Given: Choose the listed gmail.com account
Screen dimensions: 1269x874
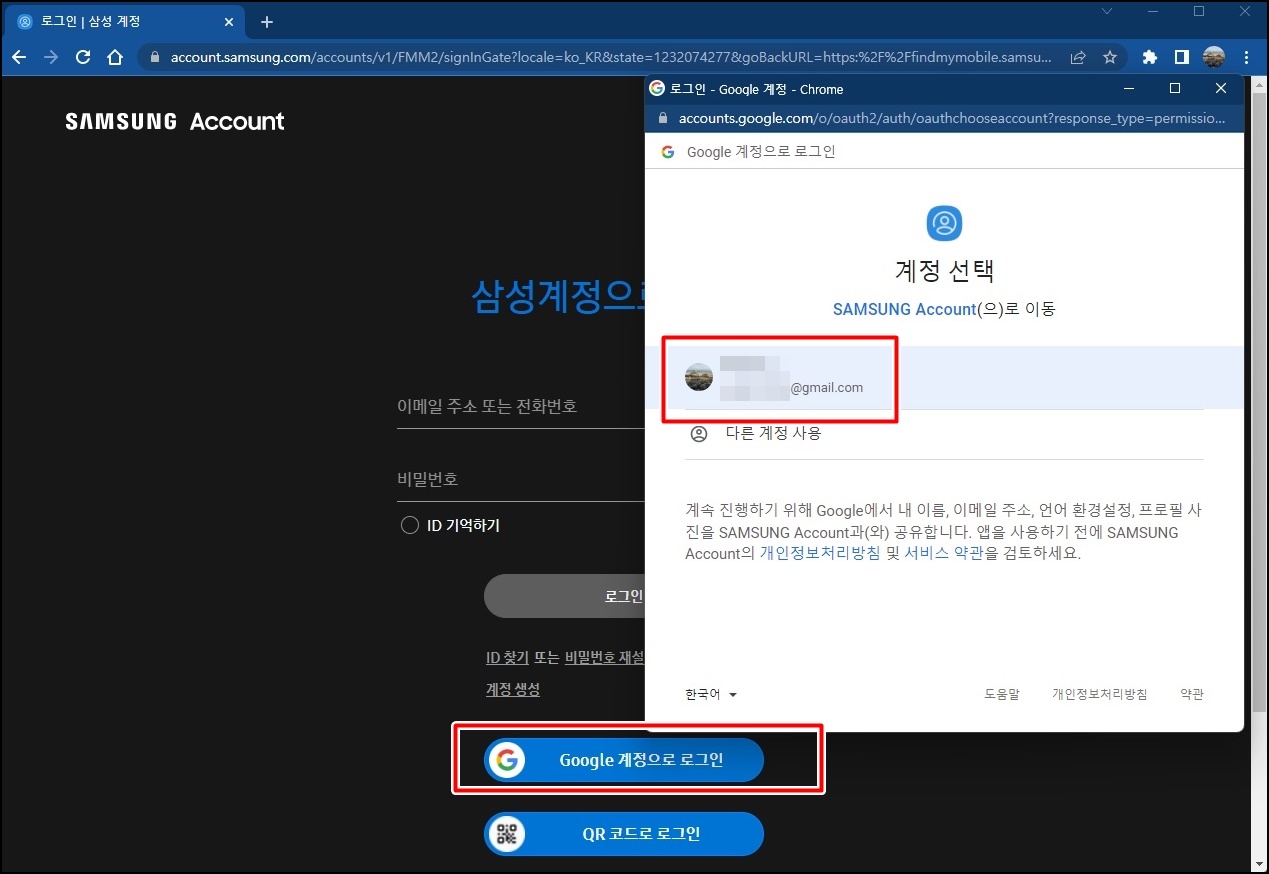Looking at the screenshot, I should click(x=944, y=377).
